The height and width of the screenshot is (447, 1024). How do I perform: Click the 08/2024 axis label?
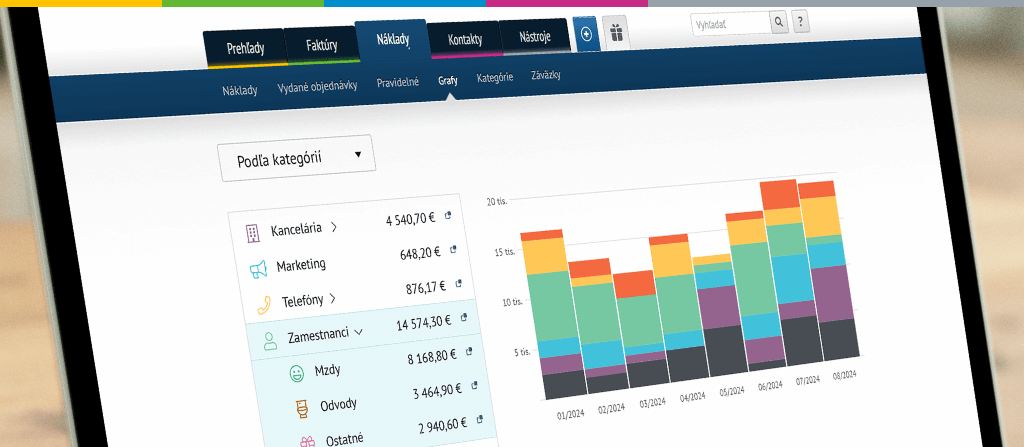844,376
